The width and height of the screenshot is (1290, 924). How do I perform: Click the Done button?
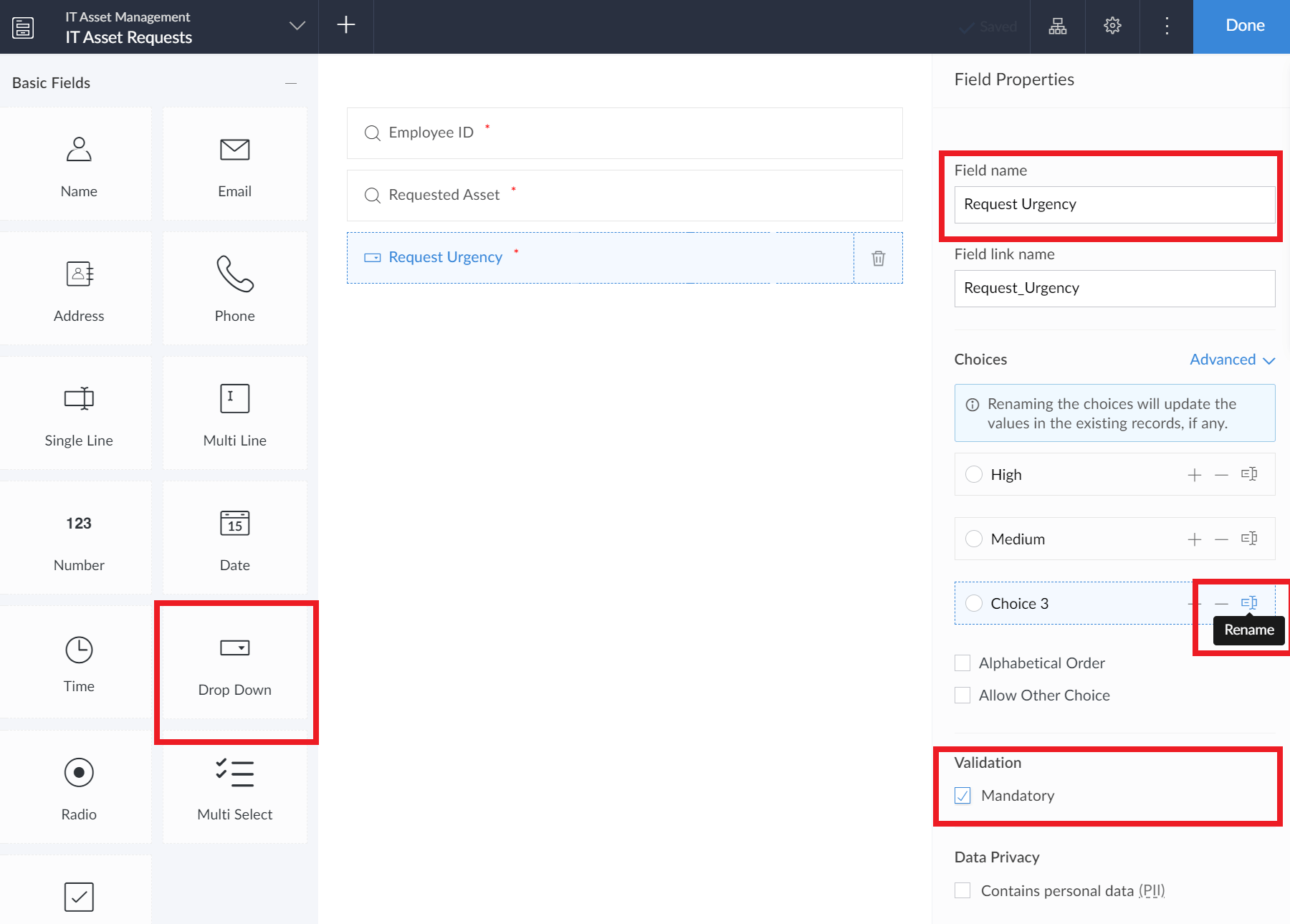(x=1243, y=25)
